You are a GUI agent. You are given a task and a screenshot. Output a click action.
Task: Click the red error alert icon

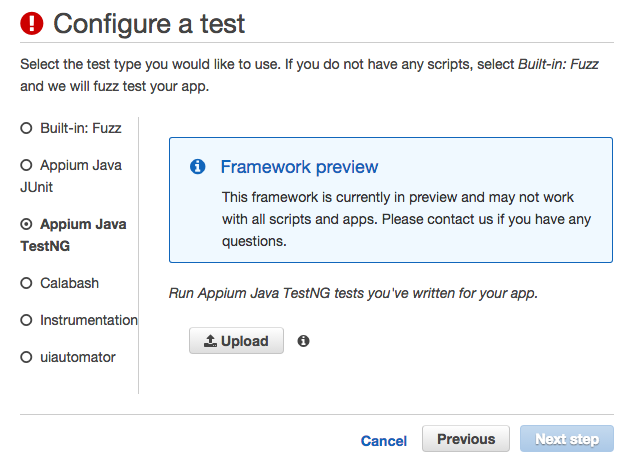click(32, 23)
